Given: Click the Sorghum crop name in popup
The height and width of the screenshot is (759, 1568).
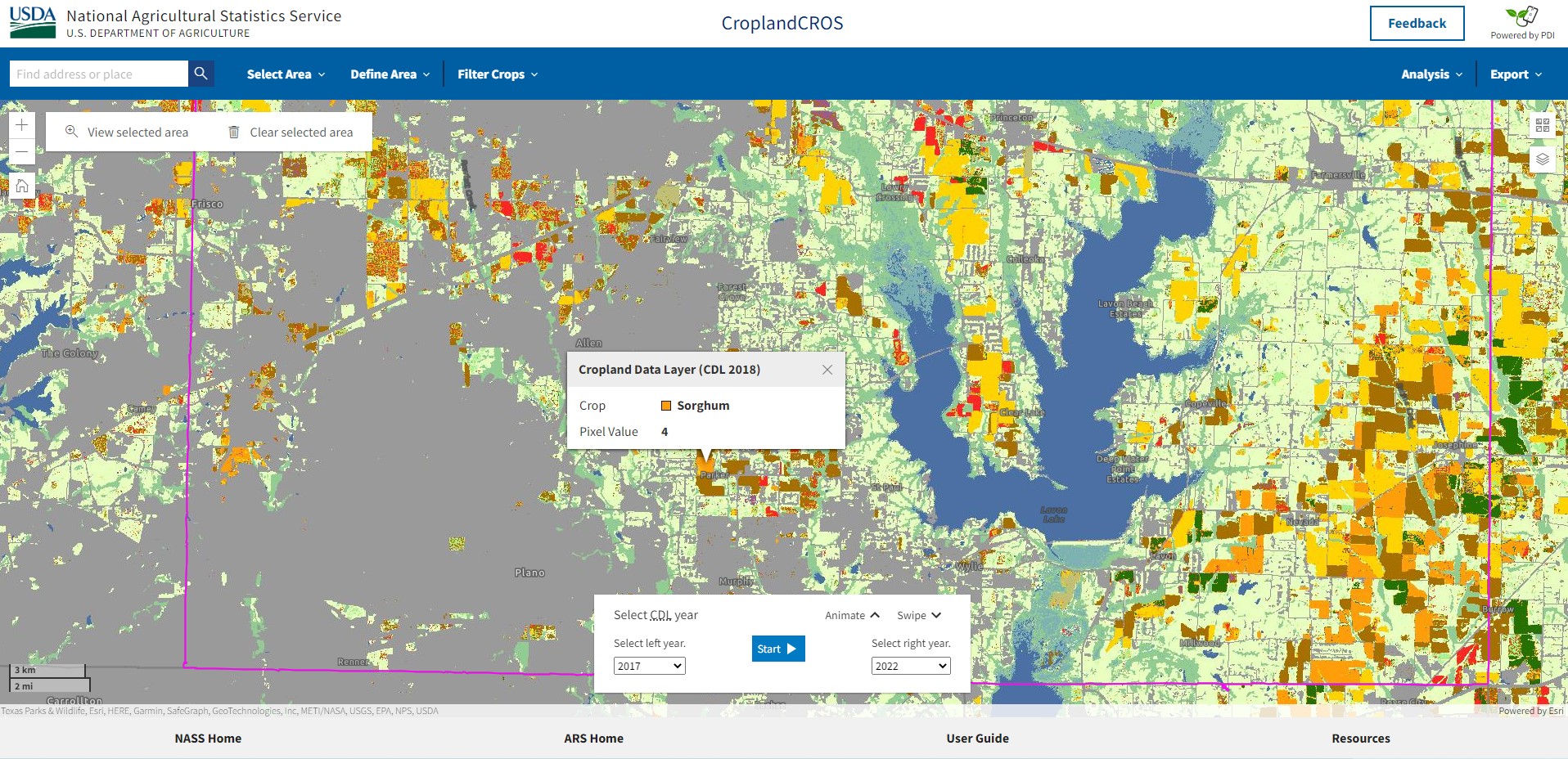Looking at the screenshot, I should (x=703, y=406).
